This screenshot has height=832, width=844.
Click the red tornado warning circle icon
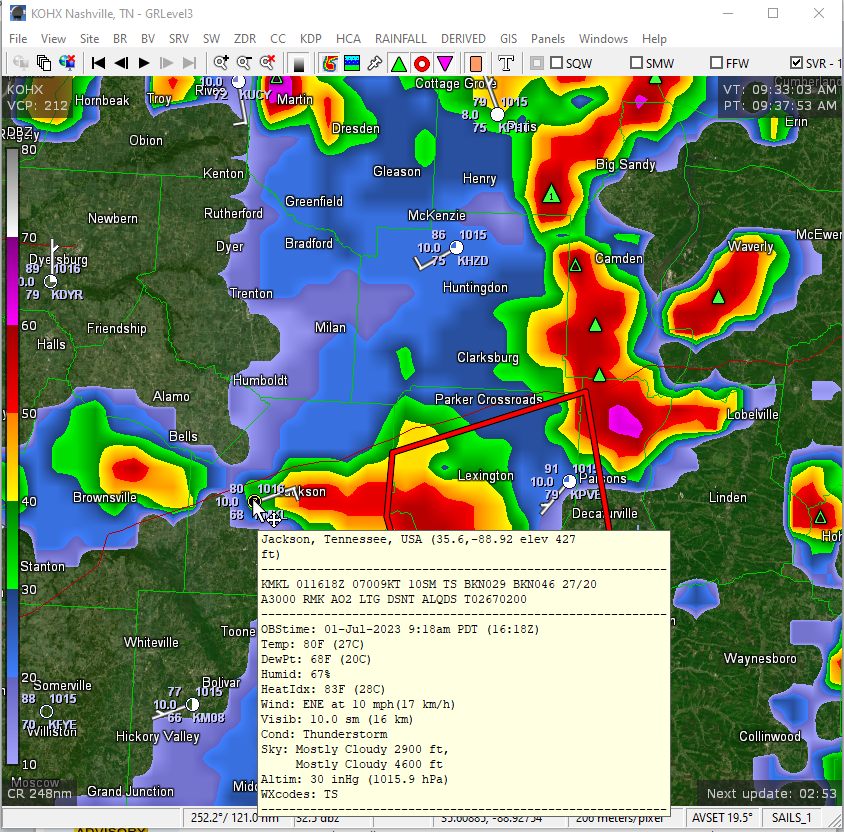coord(423,62)
